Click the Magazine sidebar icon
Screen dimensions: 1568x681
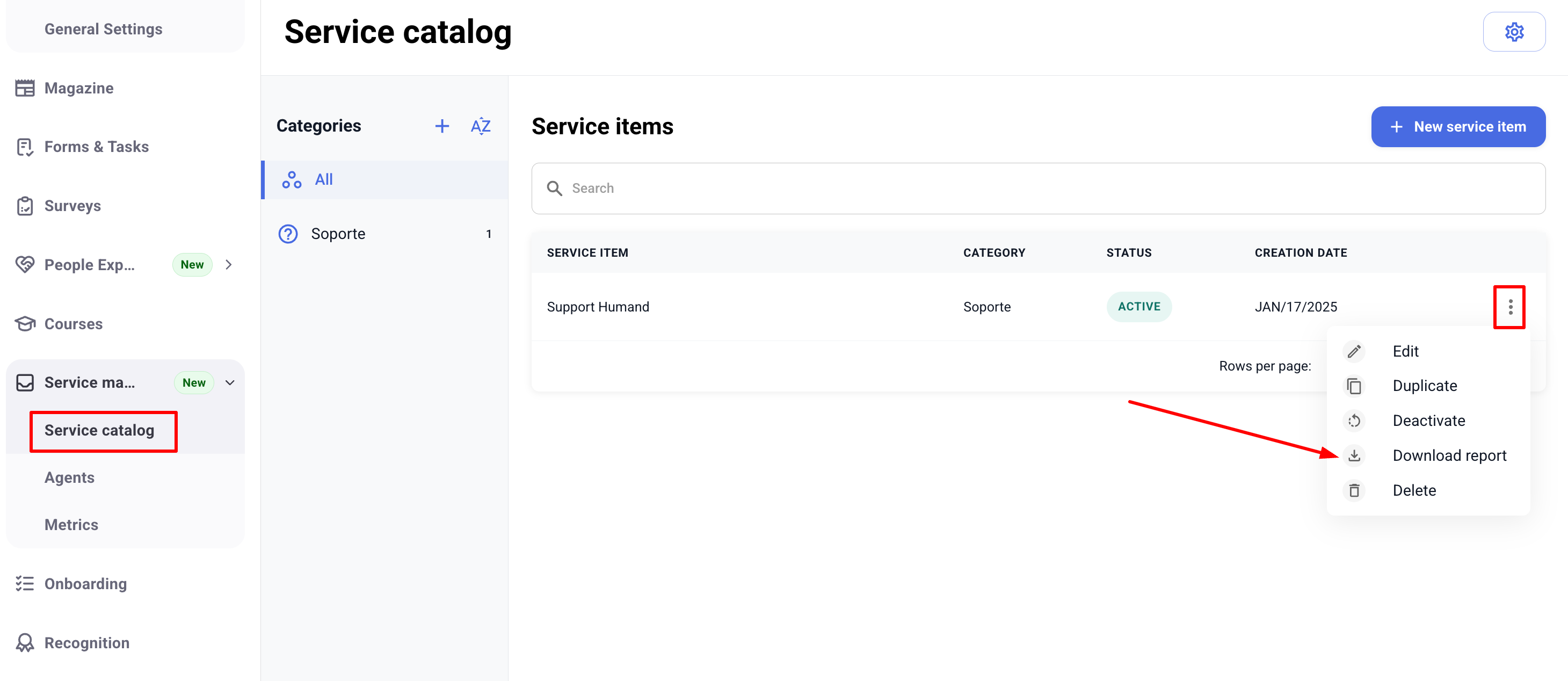25,88
